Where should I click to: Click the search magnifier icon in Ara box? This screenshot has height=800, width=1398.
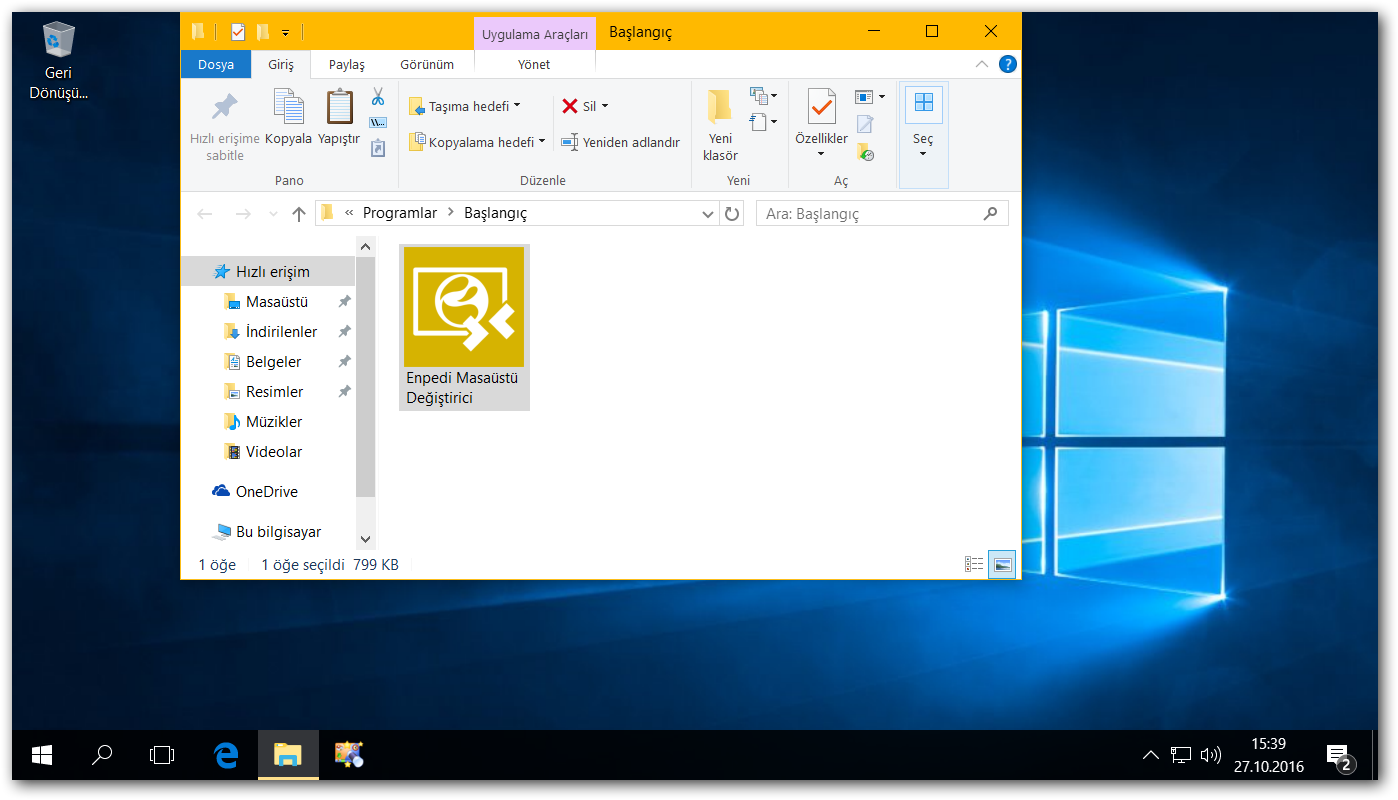991,213
